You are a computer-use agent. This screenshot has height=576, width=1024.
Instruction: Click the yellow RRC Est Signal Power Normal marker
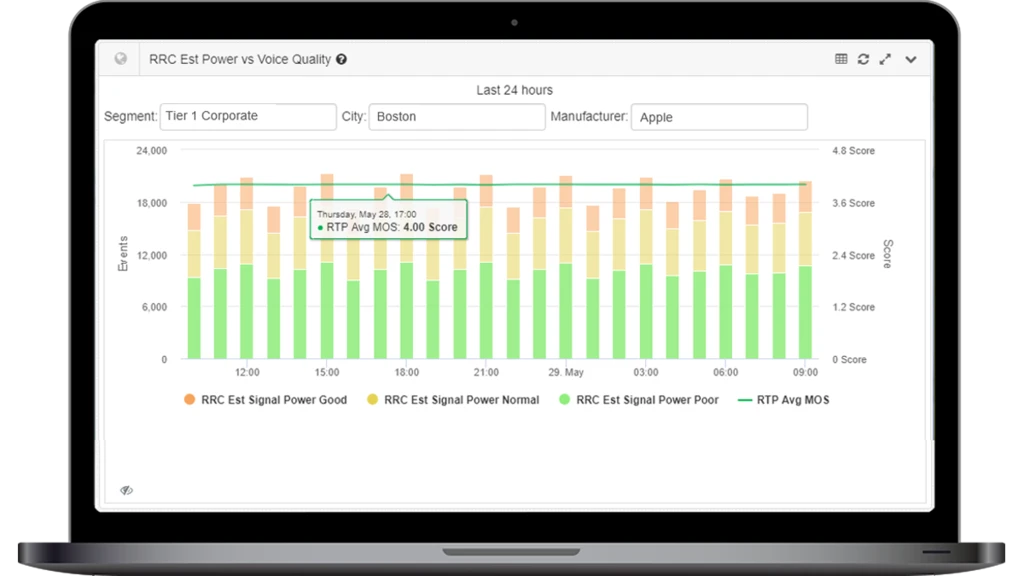370,399
